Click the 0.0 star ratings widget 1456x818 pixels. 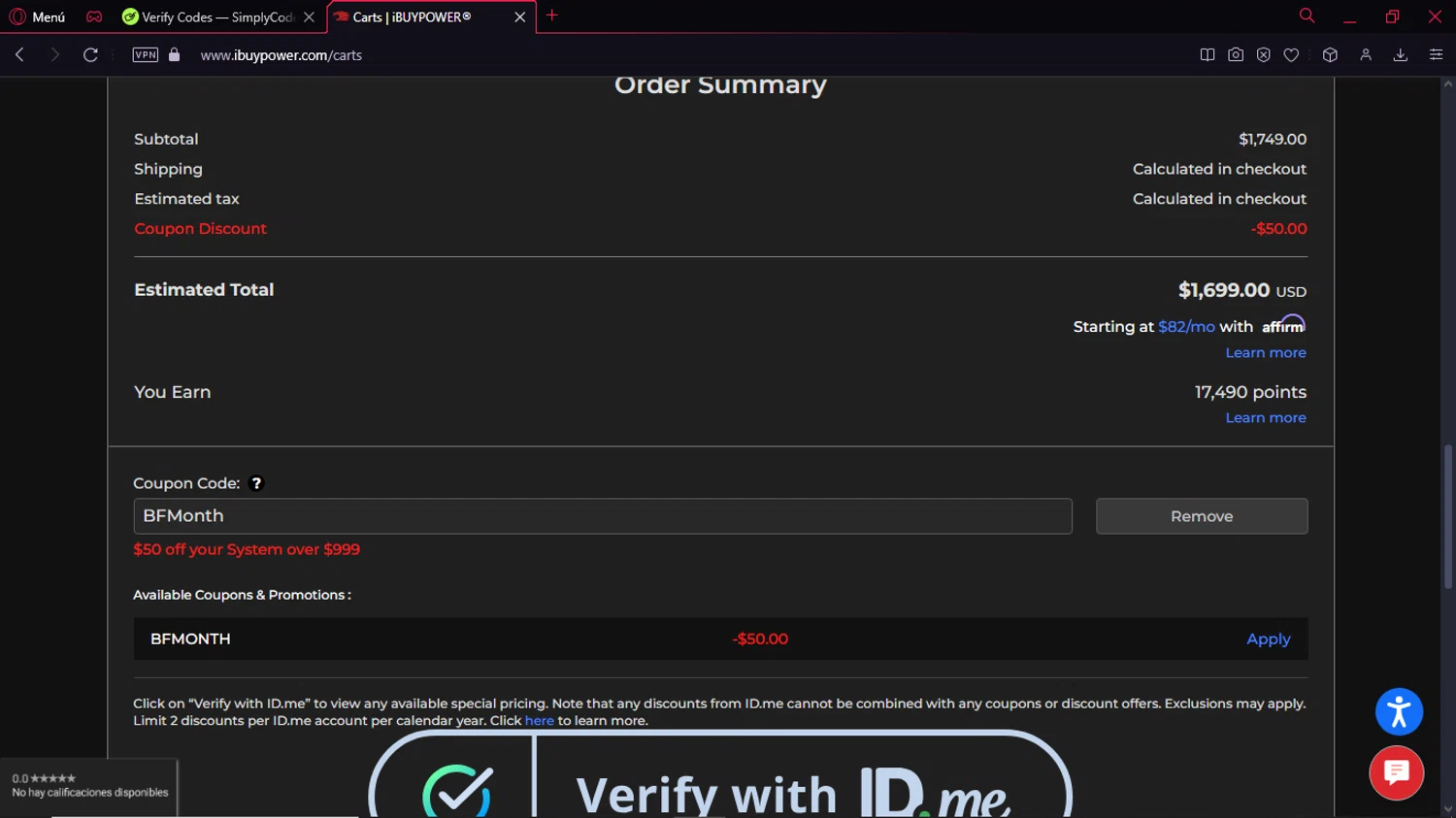point(89,785)
